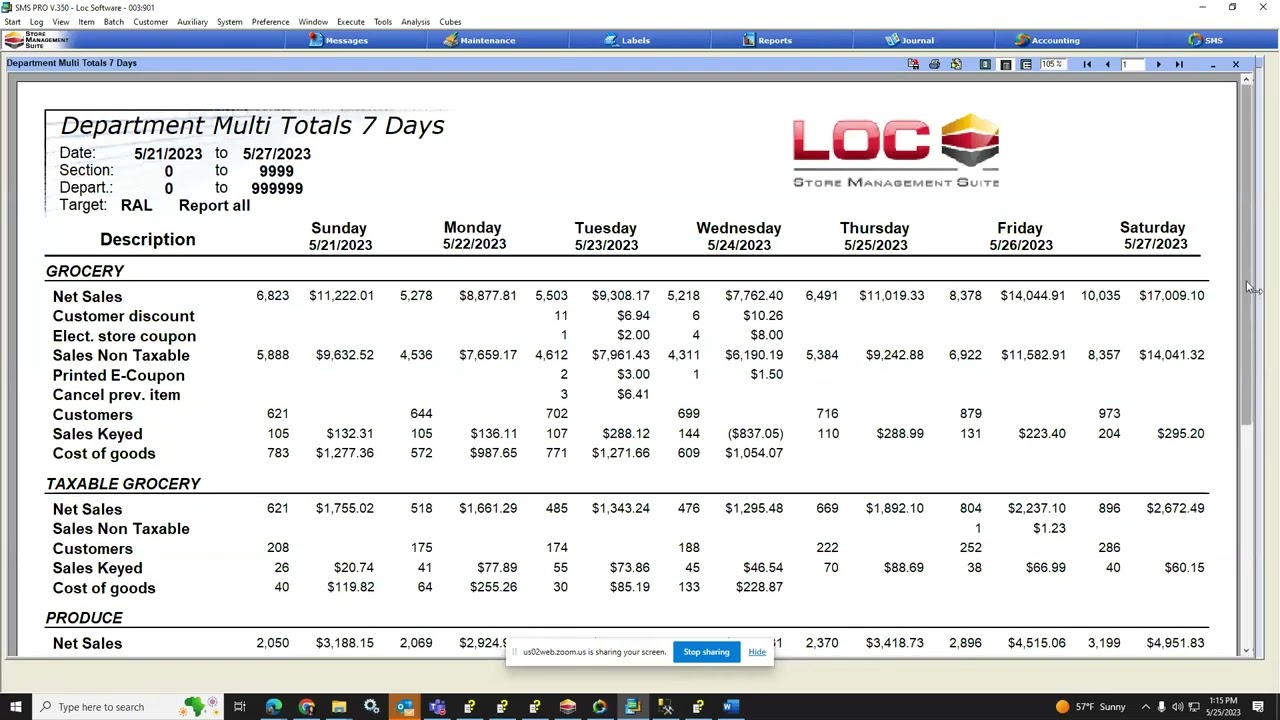Click the TAXABLE GROCERY section heading

click(123, 484)
